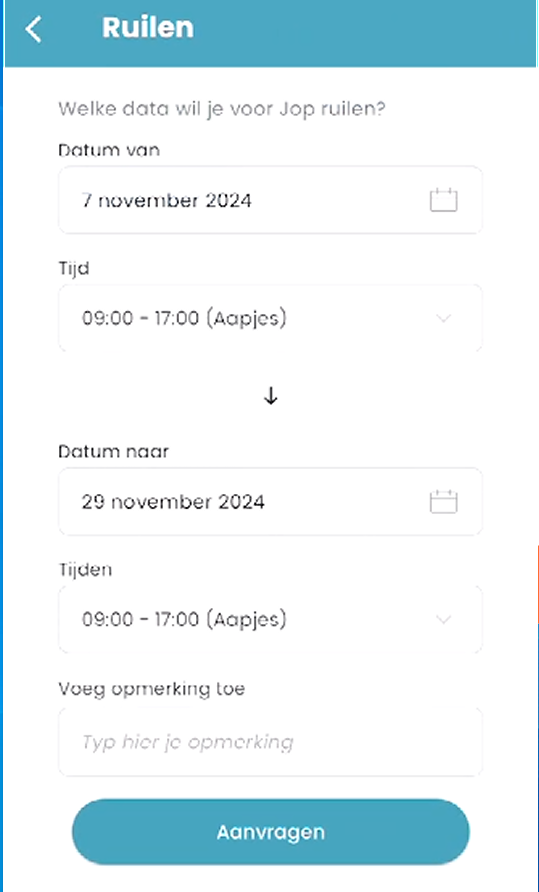Open the Tijd combo box showing 09:00 - 17:00
The height and width of the screenshot is (892, 539).
pos(270,318)
